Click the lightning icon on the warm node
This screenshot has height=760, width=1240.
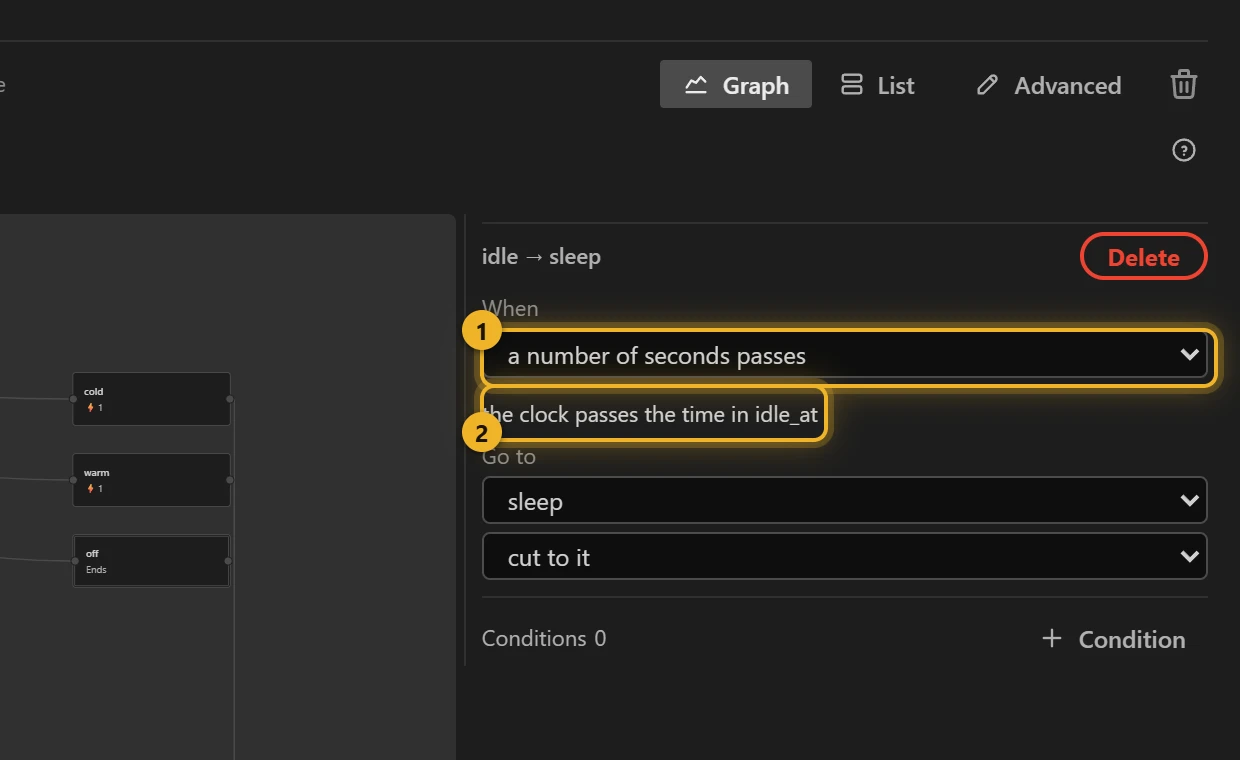click(x=91, y=489)
